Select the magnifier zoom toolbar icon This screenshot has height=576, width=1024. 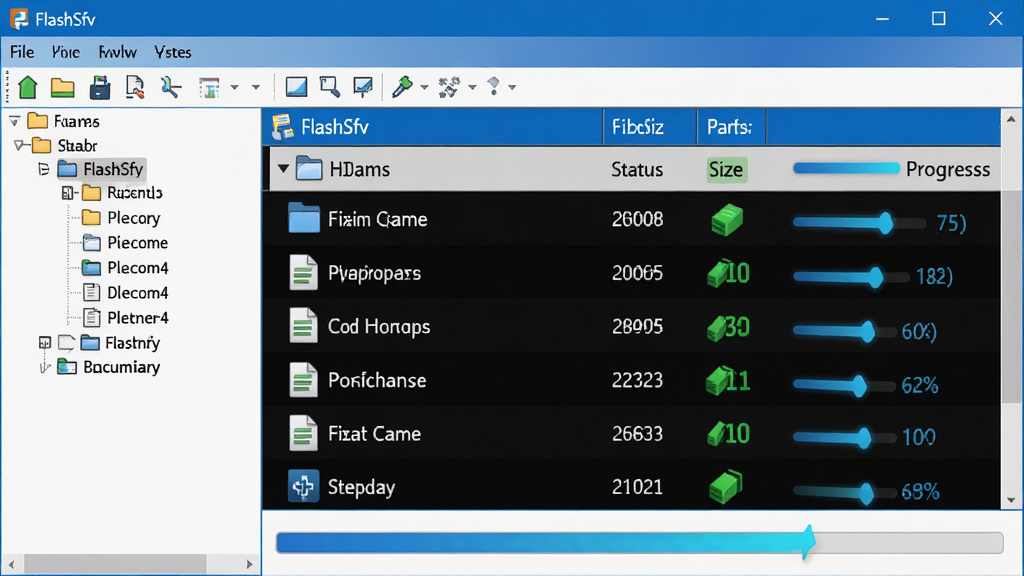[x=330, y=87]
